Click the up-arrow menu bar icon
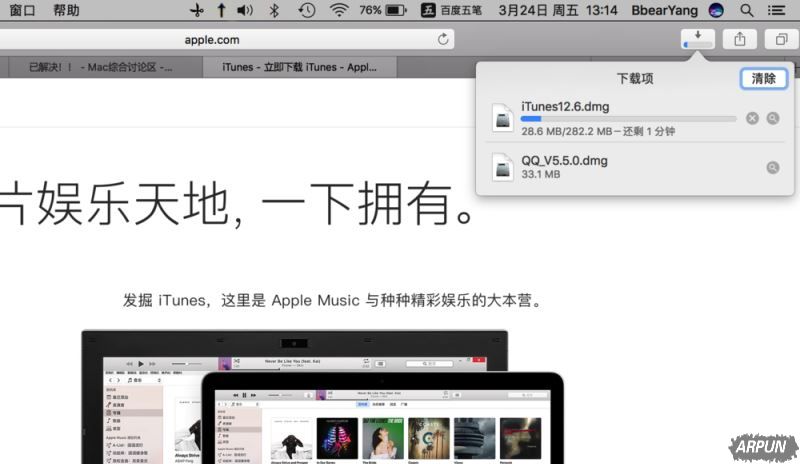Viewport: 800px width, 464px height. (221, 10)
